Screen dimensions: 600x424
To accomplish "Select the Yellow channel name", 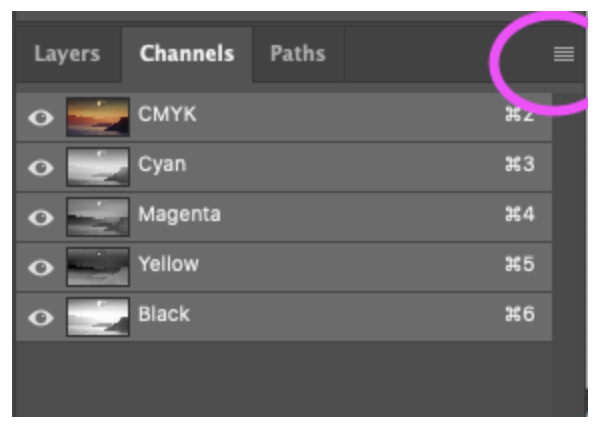I will tap(169, 265).
